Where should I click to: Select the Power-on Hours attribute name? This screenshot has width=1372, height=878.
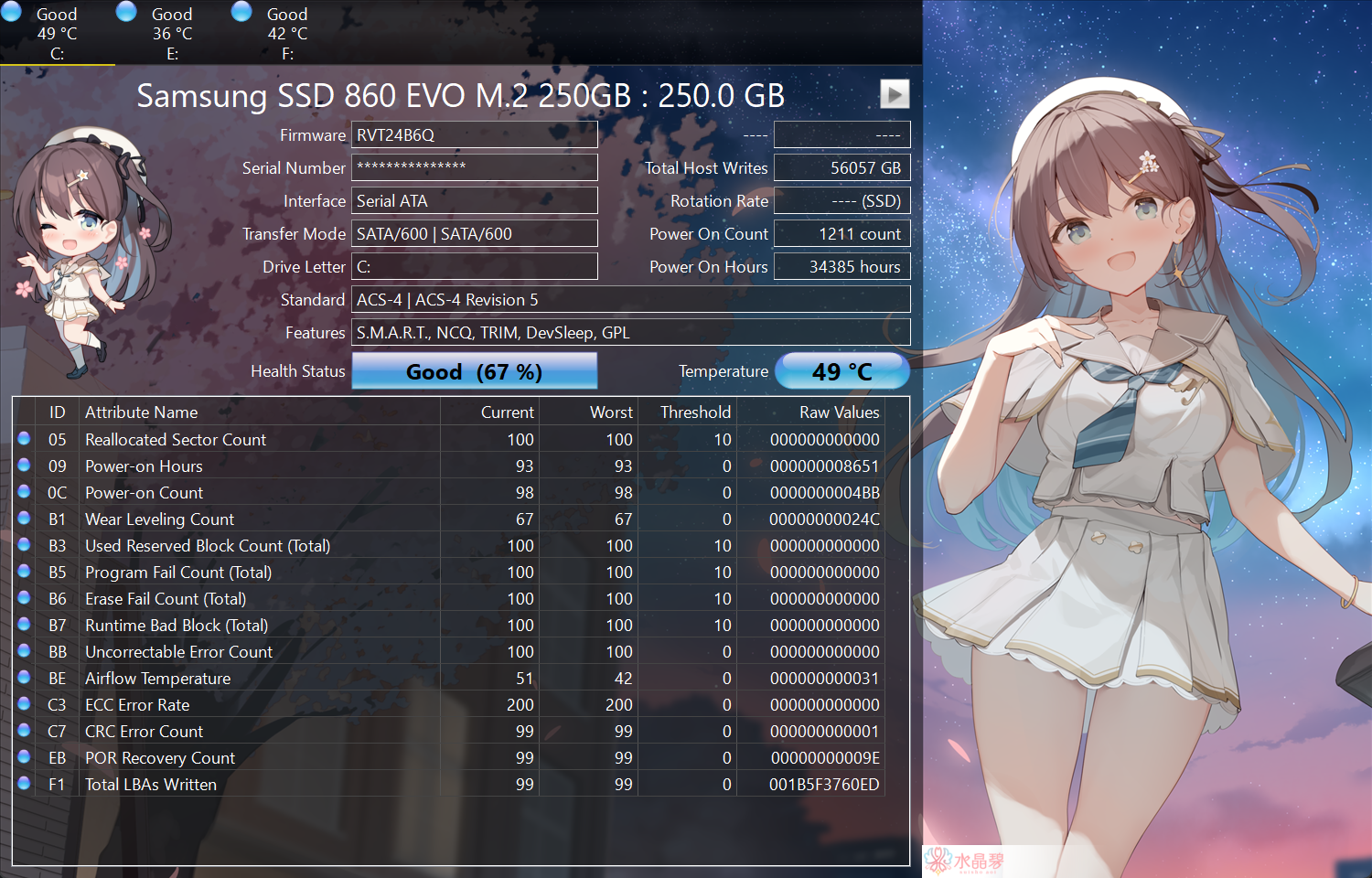tap(144, 466)
